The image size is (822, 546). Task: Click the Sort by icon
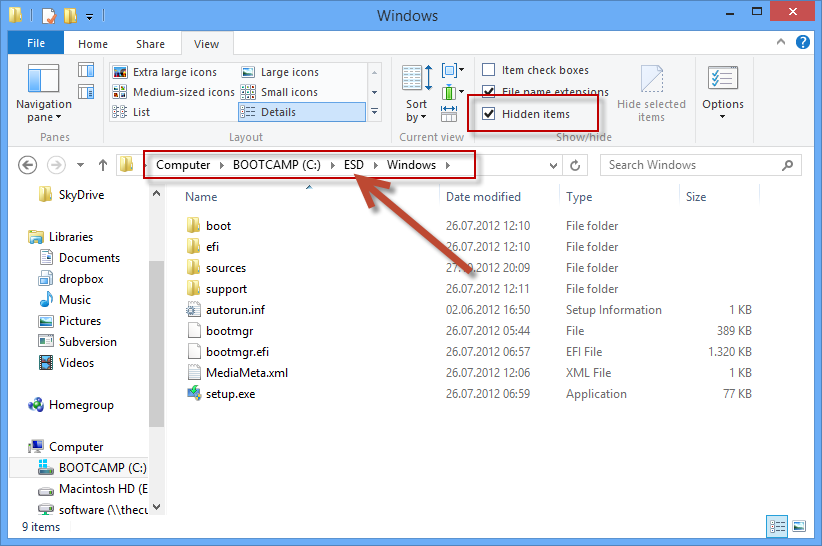coord(417,78)
